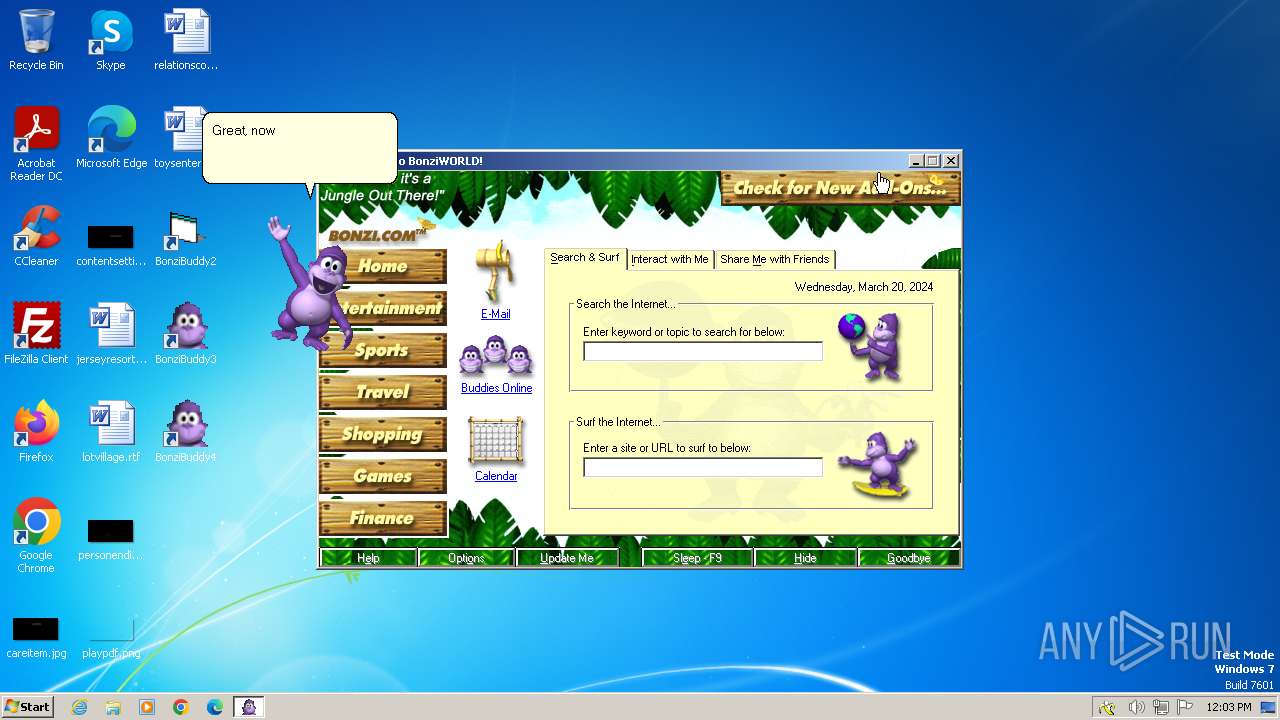Select Home in Bonzi sidebar
The image size is (1280, 720).
(x=383, y=266)
